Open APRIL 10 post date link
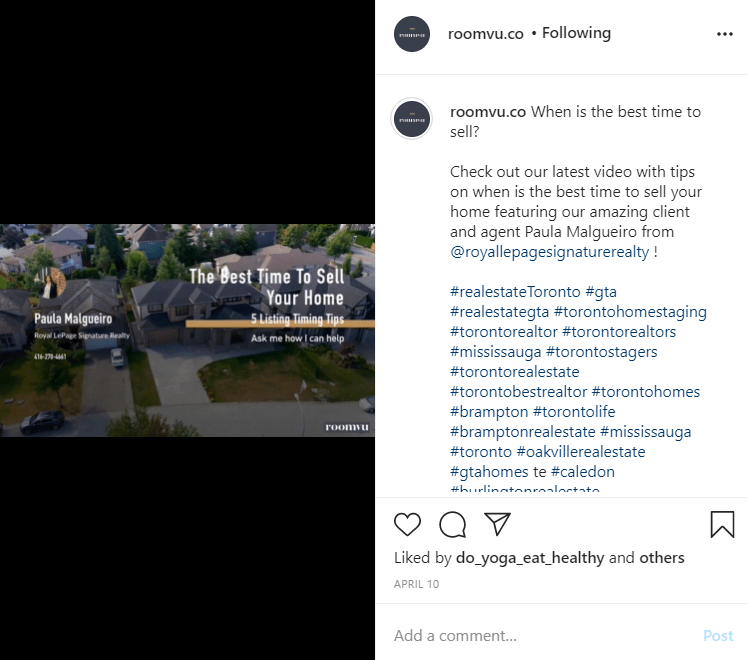Viewport: 748px width, 660px height. [416, 584]
